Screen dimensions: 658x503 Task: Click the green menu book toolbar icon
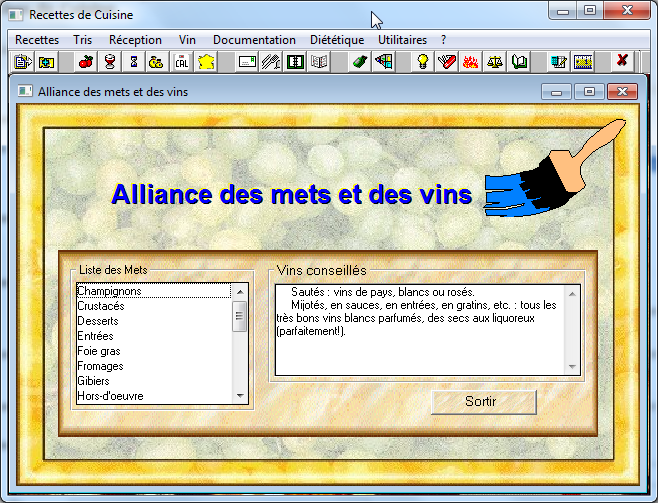(x=295, y=62)
